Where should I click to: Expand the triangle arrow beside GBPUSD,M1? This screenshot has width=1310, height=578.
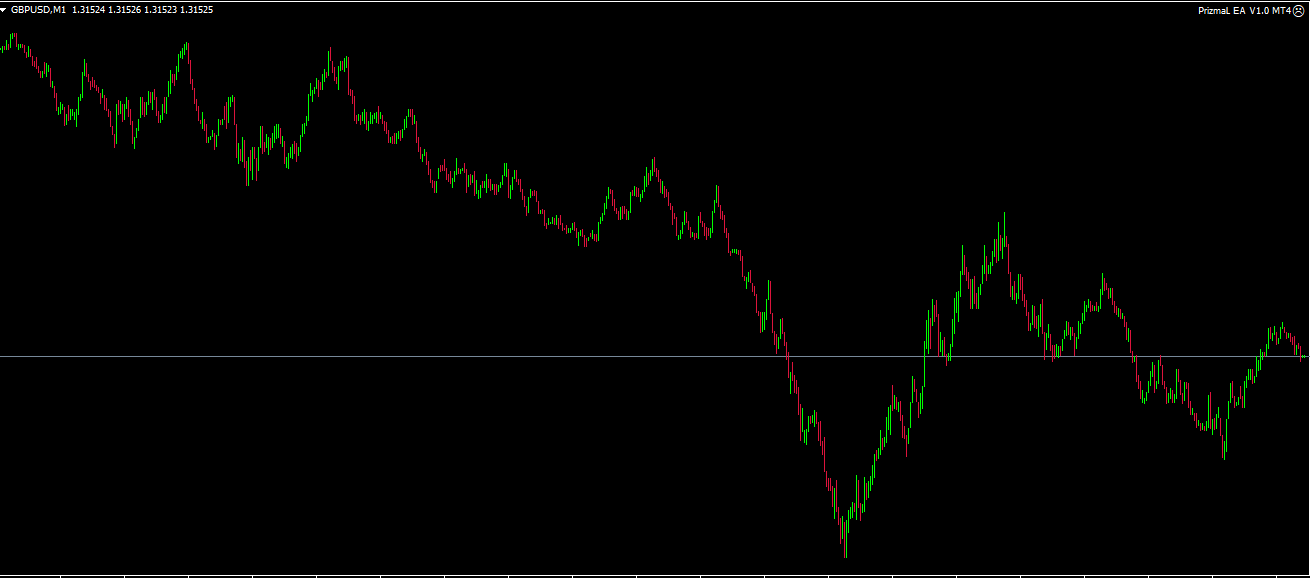coord(4,10)
